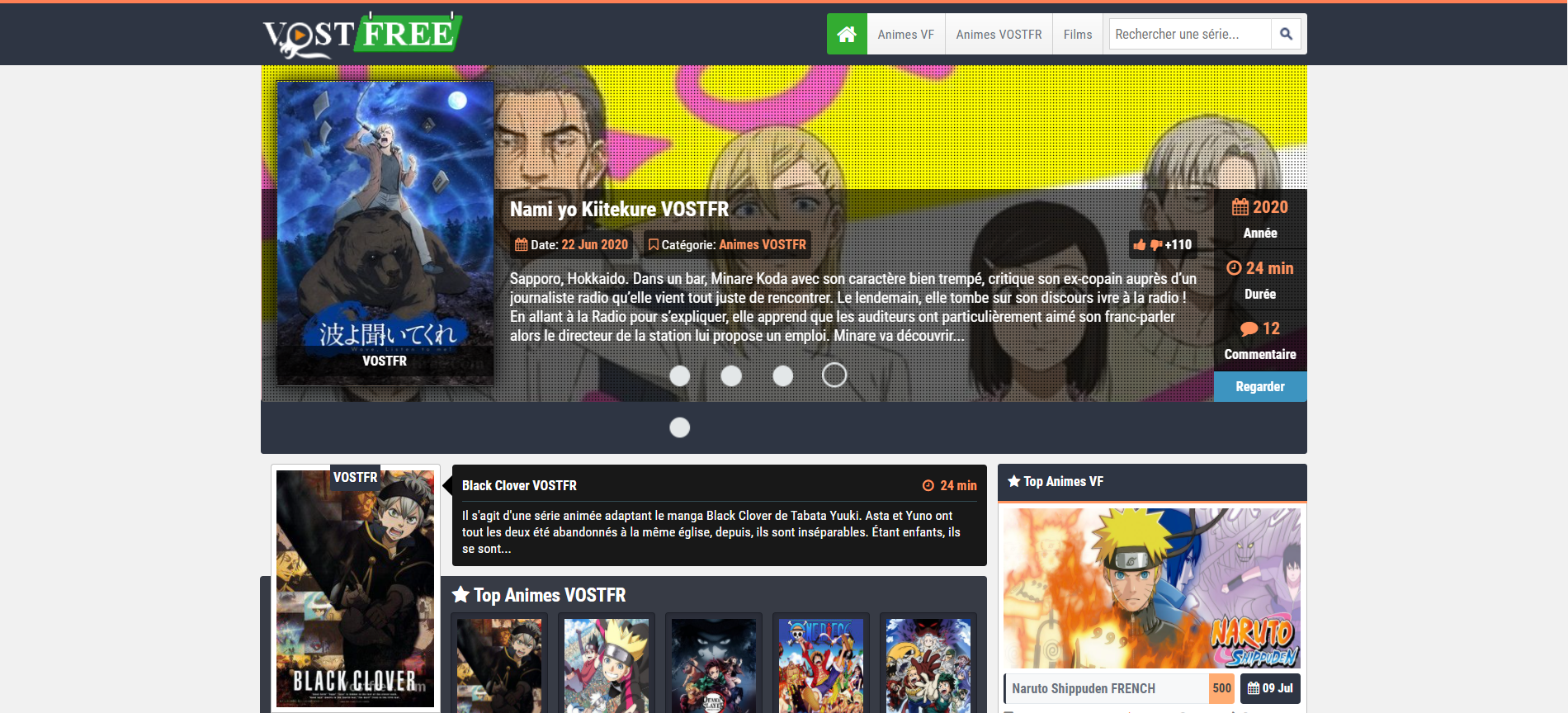The width and height of the screenshot is (1568, 713).
Task: Open the Nami yo Kiitekure poster
Action: pyautogui.click(x=385, y=234)
